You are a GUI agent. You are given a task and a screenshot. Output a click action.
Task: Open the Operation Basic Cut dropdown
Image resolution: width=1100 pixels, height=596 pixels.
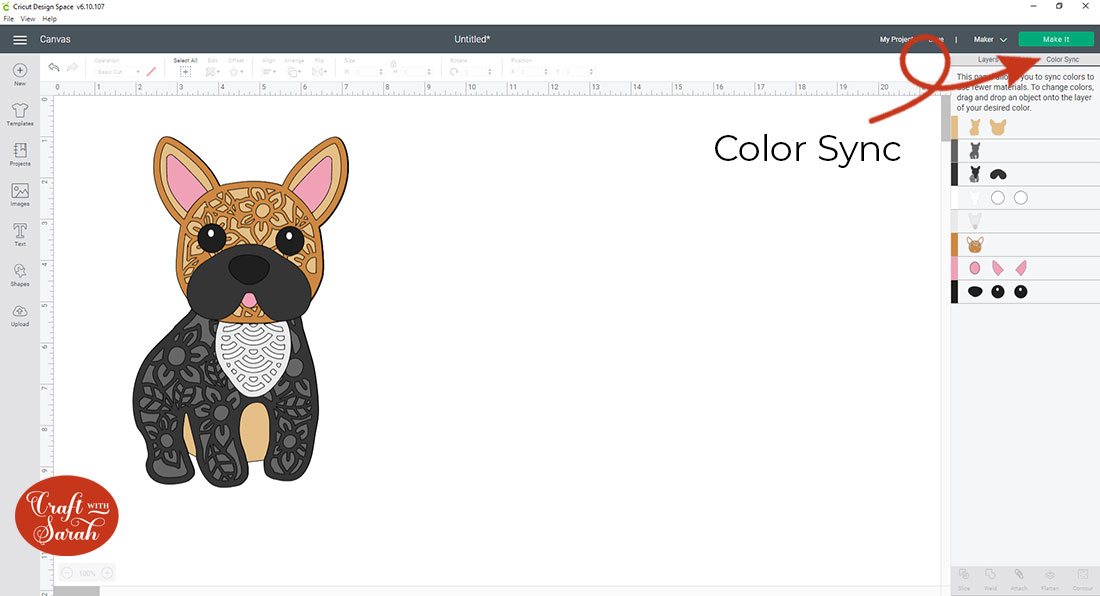117,72
